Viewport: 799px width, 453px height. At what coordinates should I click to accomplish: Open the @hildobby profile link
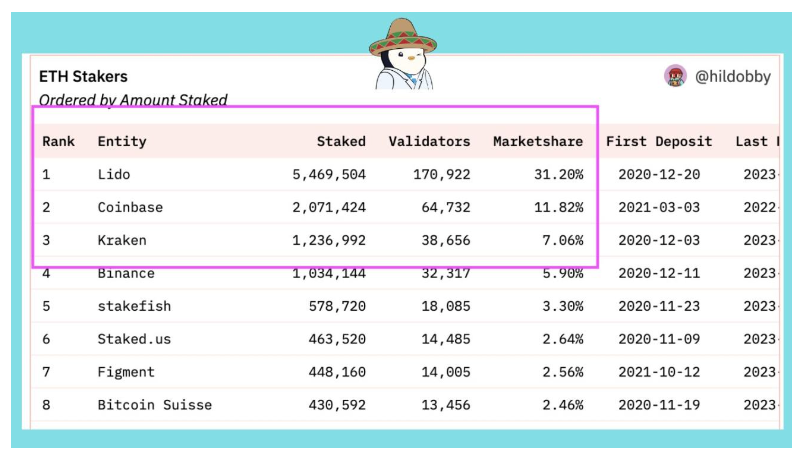pos(733,76)
